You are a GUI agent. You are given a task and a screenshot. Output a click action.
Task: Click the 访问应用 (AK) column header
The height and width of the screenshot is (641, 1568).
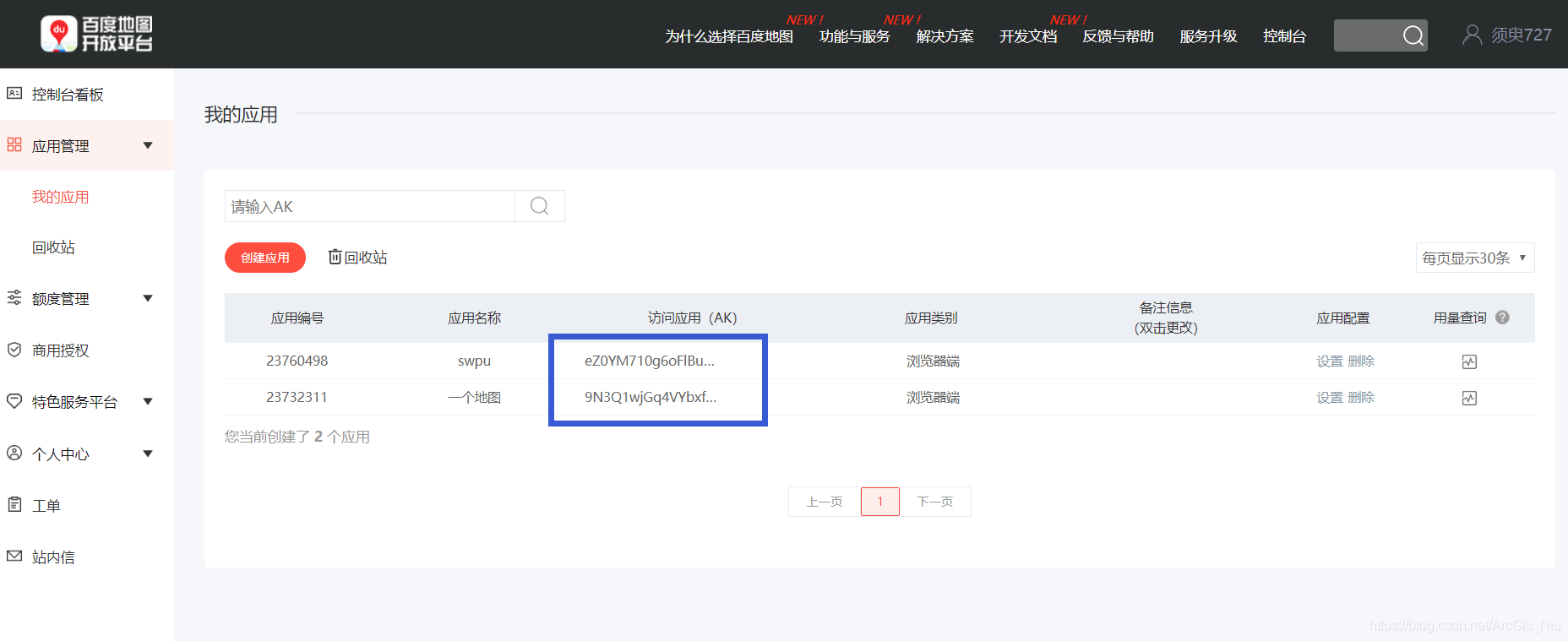(692, 318)
